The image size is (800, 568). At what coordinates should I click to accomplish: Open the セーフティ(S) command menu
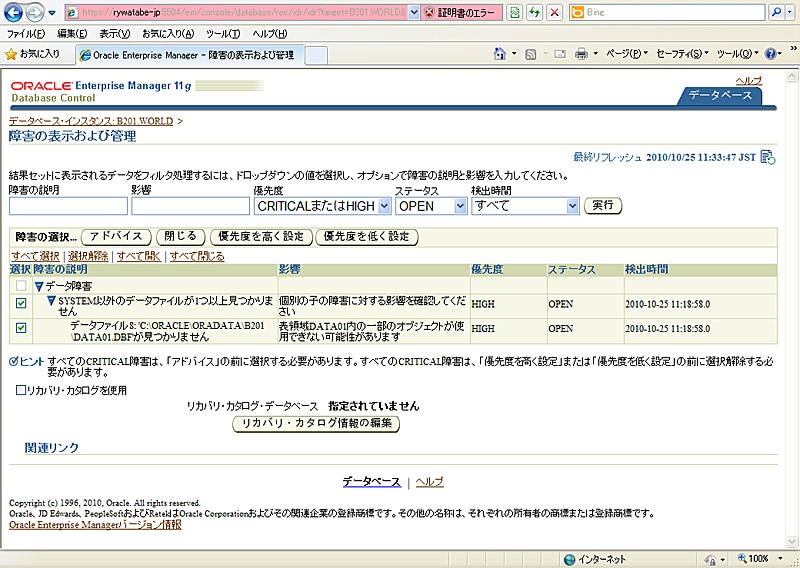click(682, 54)
